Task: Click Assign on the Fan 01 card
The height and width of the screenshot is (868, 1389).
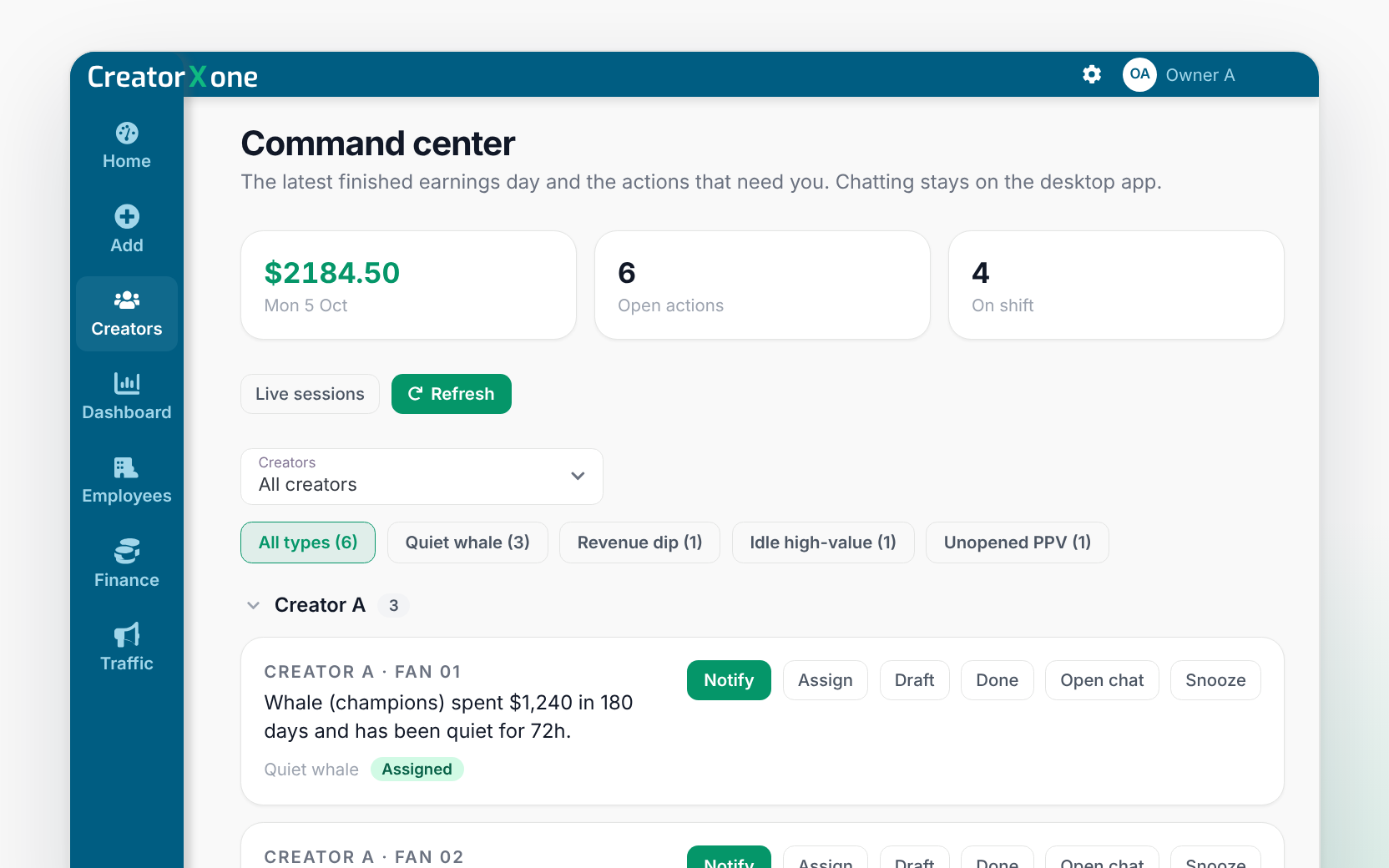Action: (826, 680)
